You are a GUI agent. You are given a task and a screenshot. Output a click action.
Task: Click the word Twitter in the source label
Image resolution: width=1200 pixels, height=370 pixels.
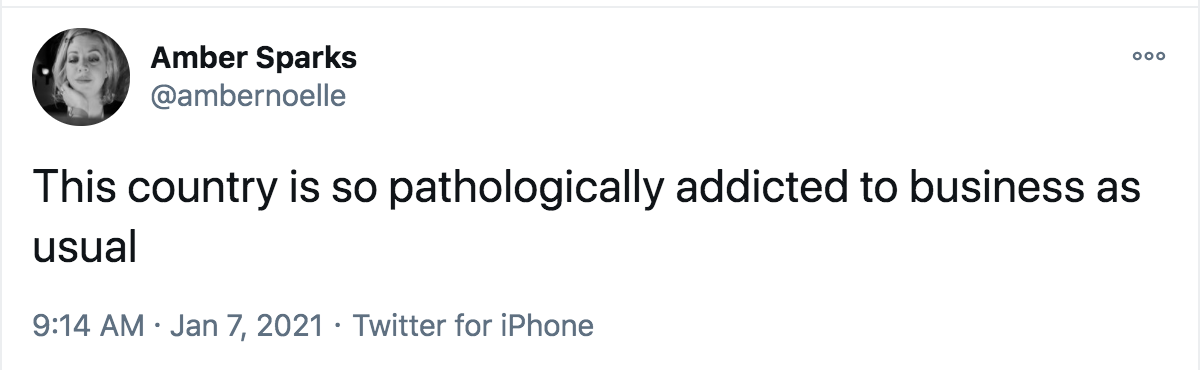[397, 325]
